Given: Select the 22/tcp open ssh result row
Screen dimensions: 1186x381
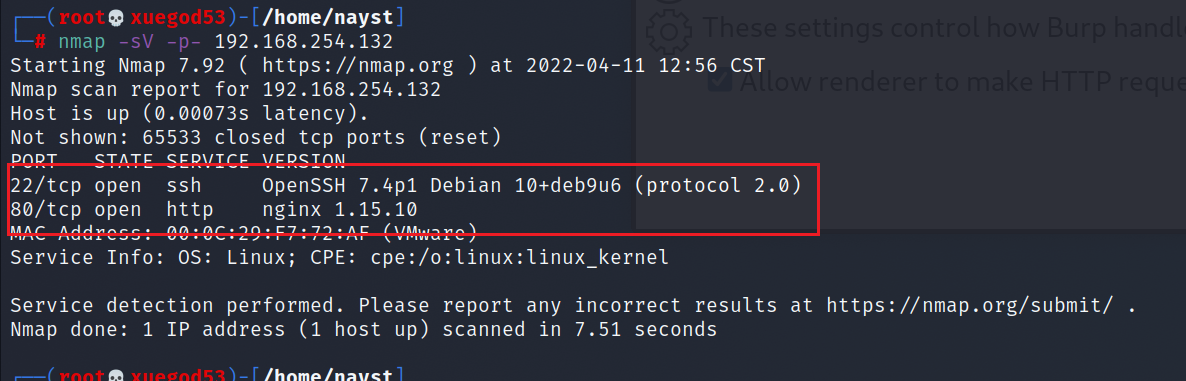Looking at the screenshot, I should (x=405, y=185).
